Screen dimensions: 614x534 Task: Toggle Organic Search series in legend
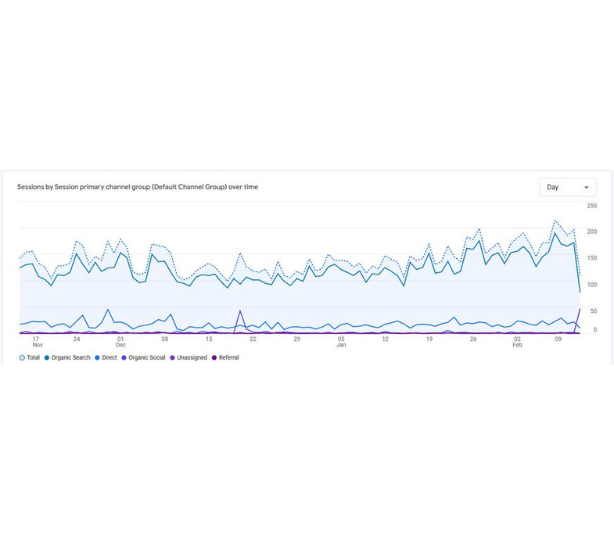tap(47, 357)
